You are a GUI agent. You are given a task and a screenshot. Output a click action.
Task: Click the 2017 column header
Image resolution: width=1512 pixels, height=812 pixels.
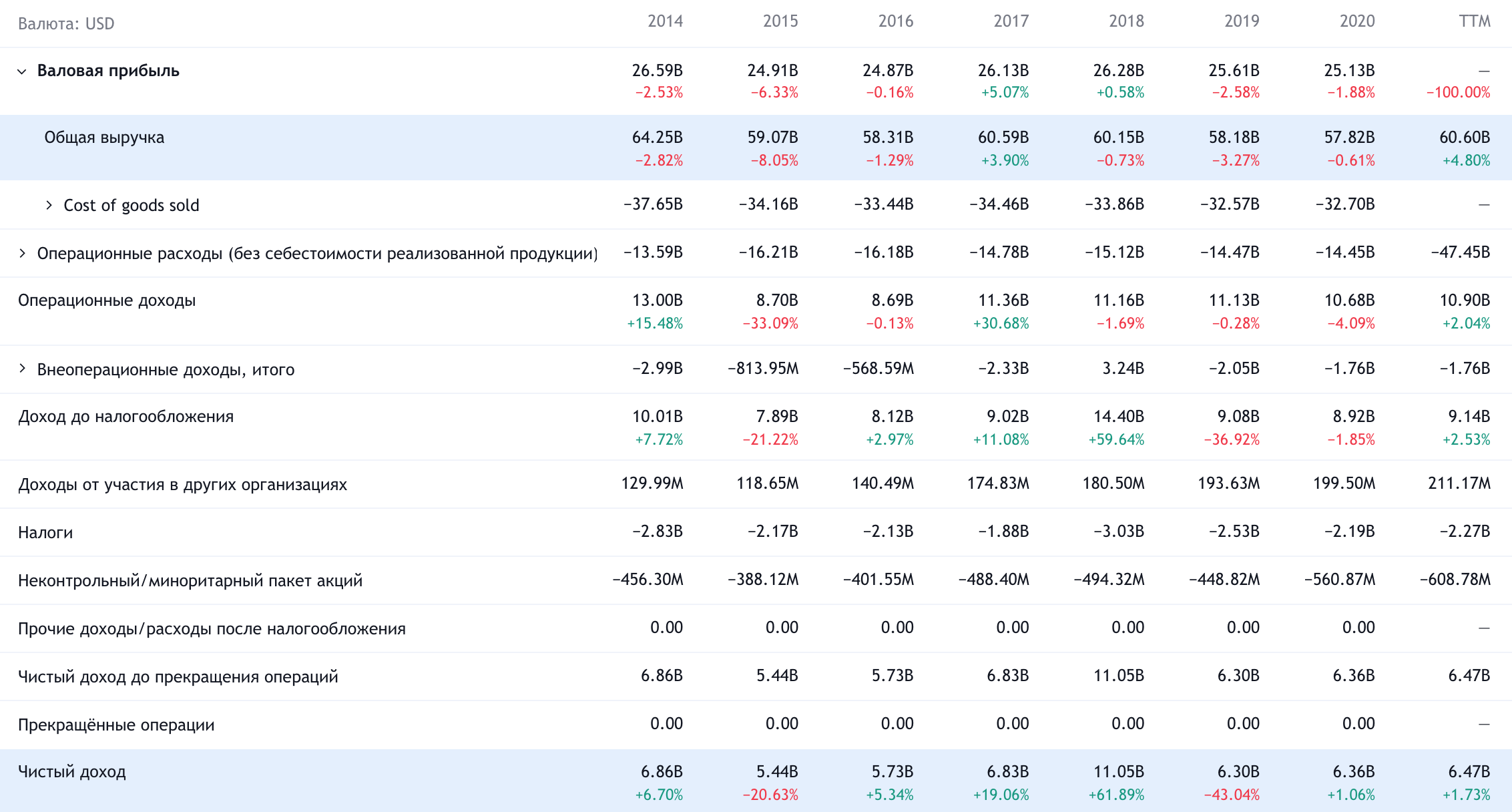(1011, 21)
